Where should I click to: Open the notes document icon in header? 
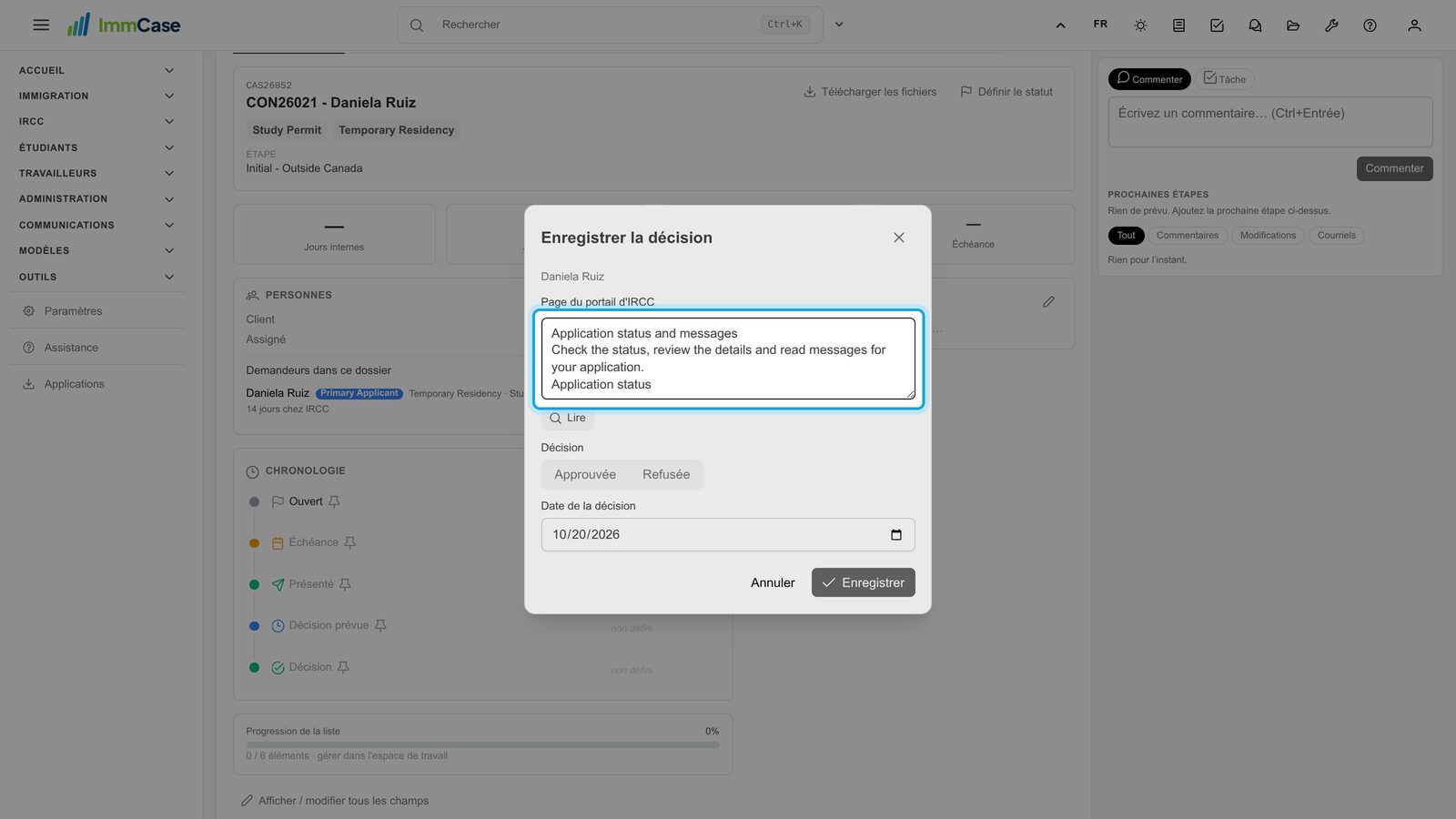coord(1178,25)
